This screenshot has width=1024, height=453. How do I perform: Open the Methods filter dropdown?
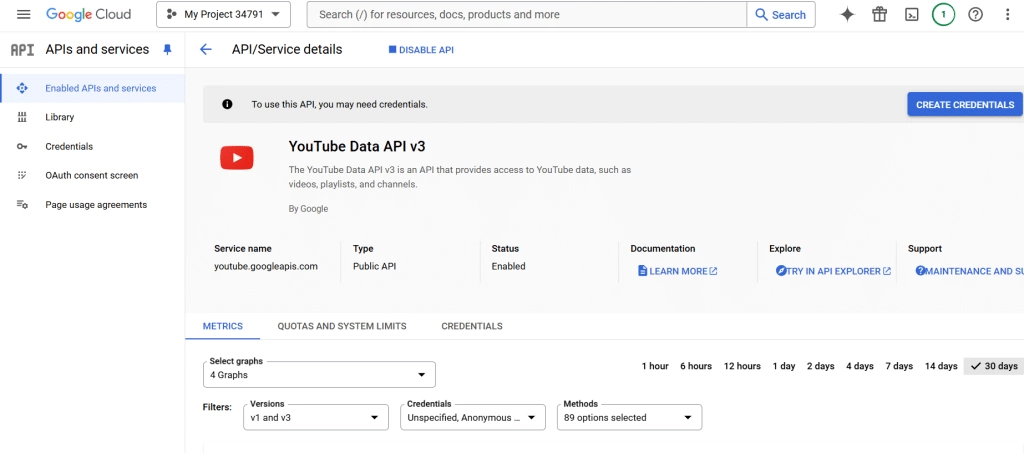click(x=630, y=417)
